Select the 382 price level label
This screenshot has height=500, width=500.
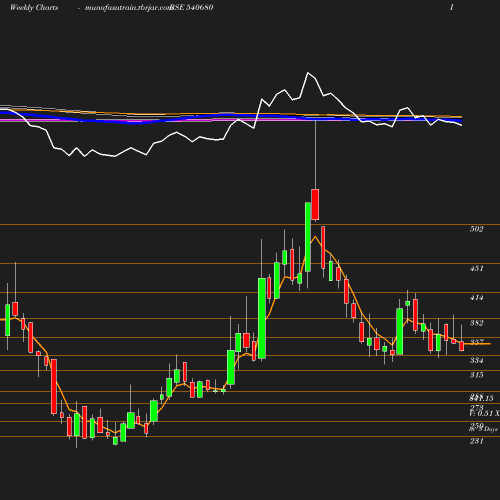tap(476, 323)
